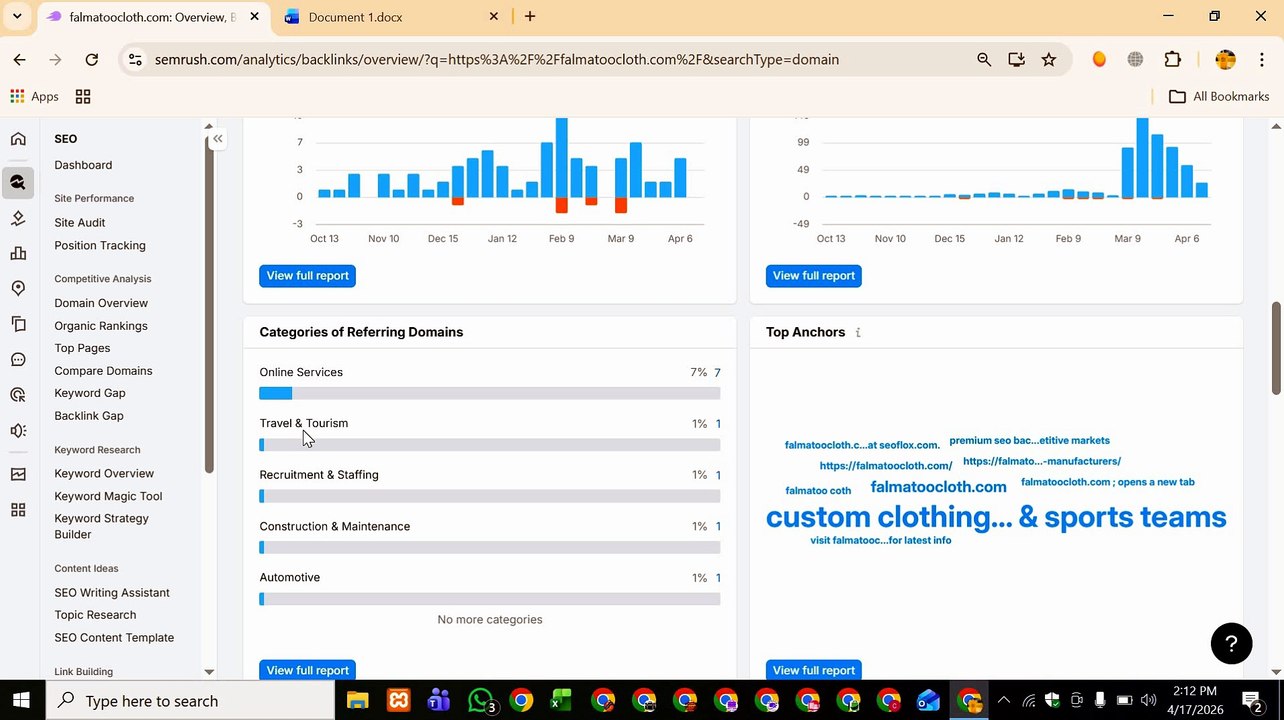Reload the Semrush page
Viewport: 1284px width, 720px height.
pos(91,60)
